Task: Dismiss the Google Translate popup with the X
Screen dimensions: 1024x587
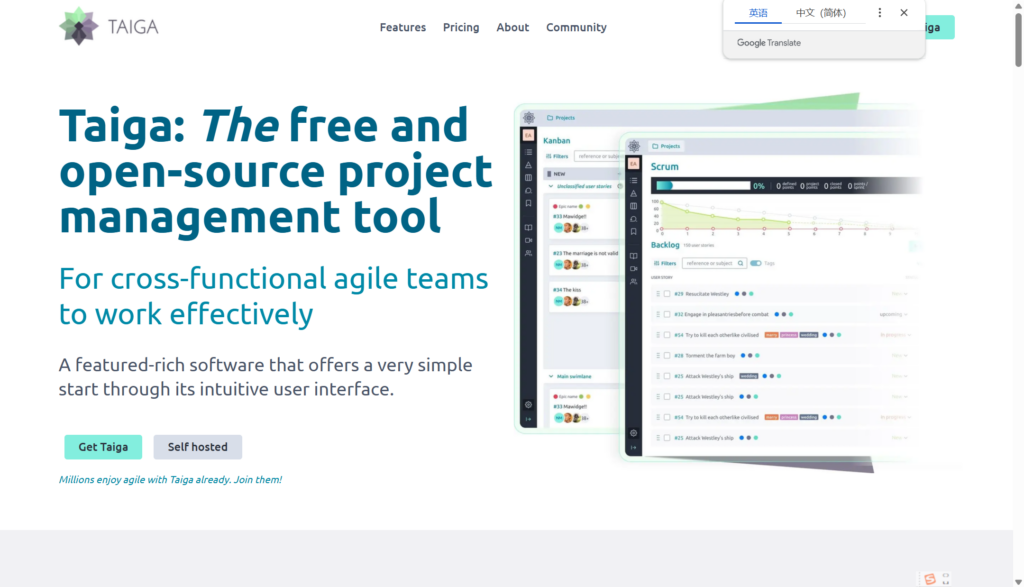Action: 904,13
